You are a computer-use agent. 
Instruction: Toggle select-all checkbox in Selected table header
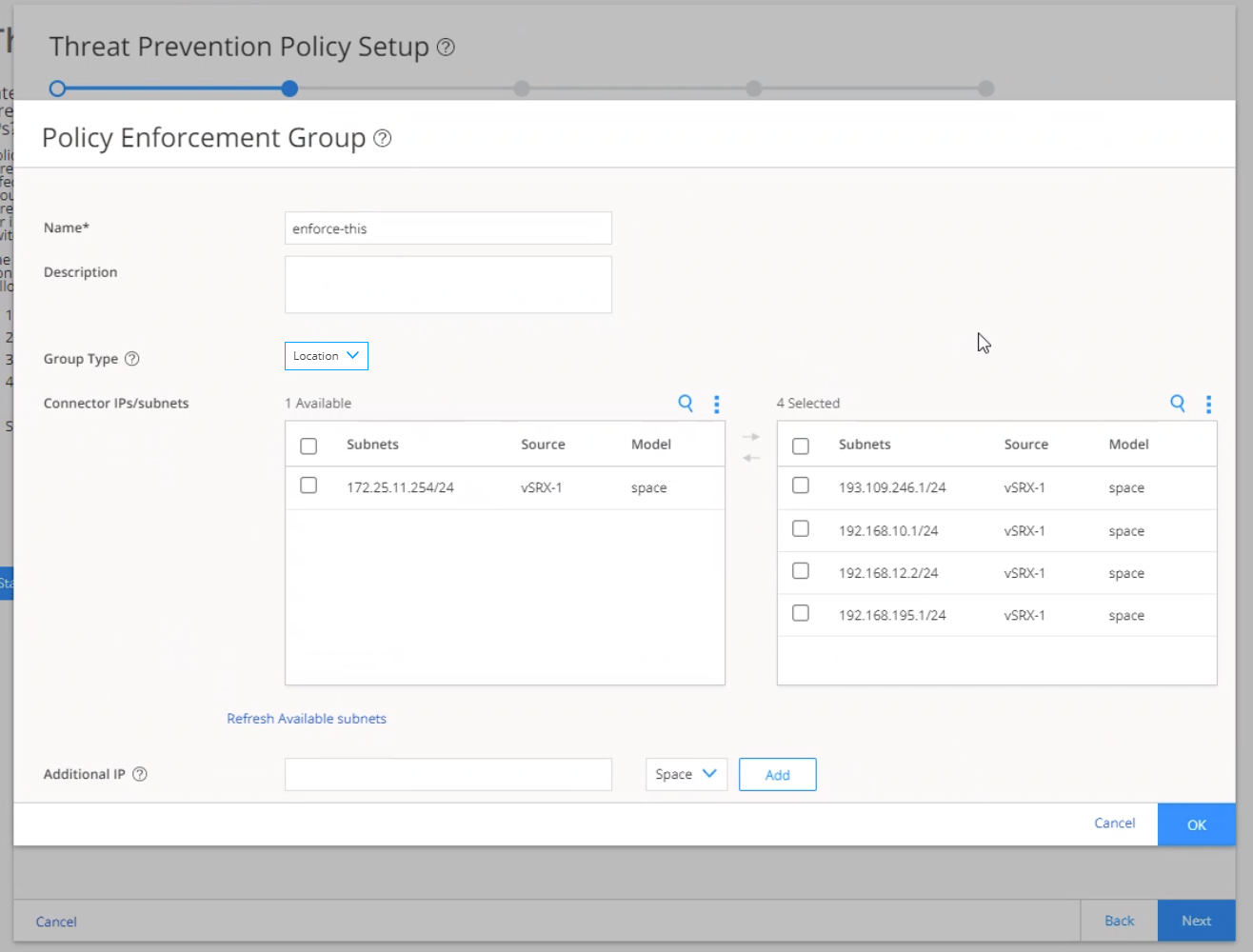point(801,446)
